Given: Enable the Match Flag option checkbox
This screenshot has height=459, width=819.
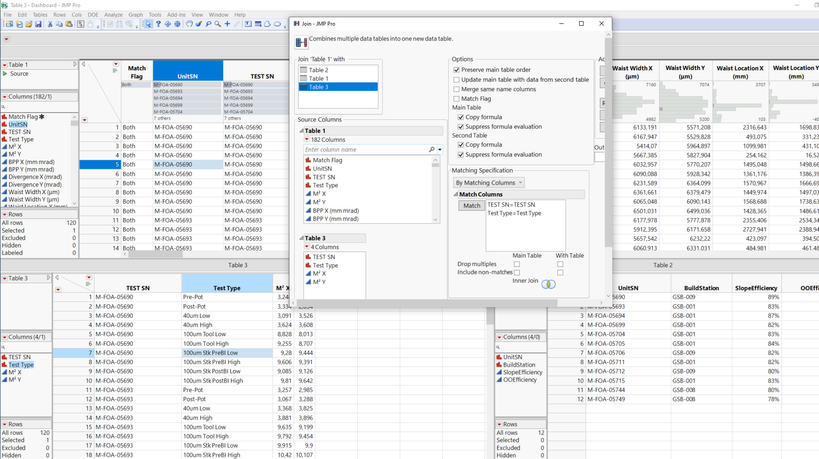Looking at the screenshot, I should (x=457, y=98).
